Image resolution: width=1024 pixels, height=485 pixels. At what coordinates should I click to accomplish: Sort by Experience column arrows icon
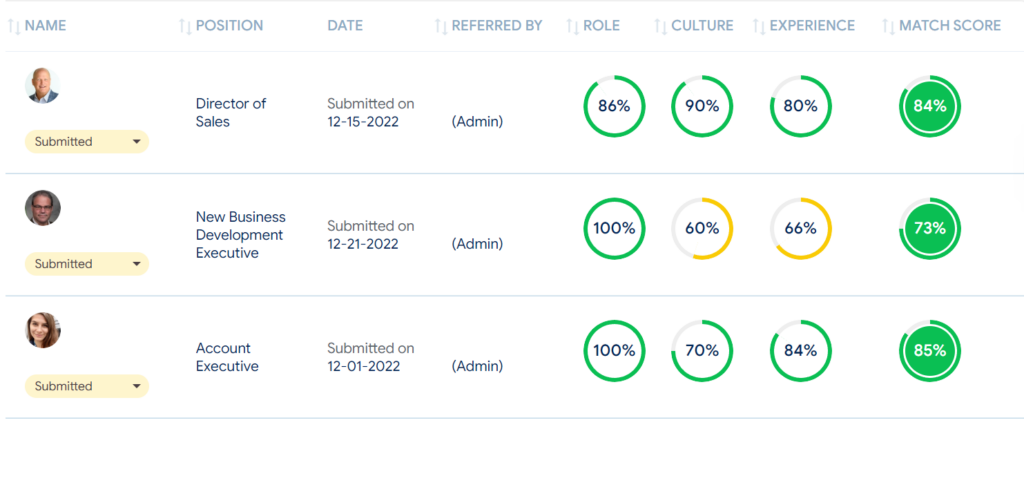click(760, 27)
